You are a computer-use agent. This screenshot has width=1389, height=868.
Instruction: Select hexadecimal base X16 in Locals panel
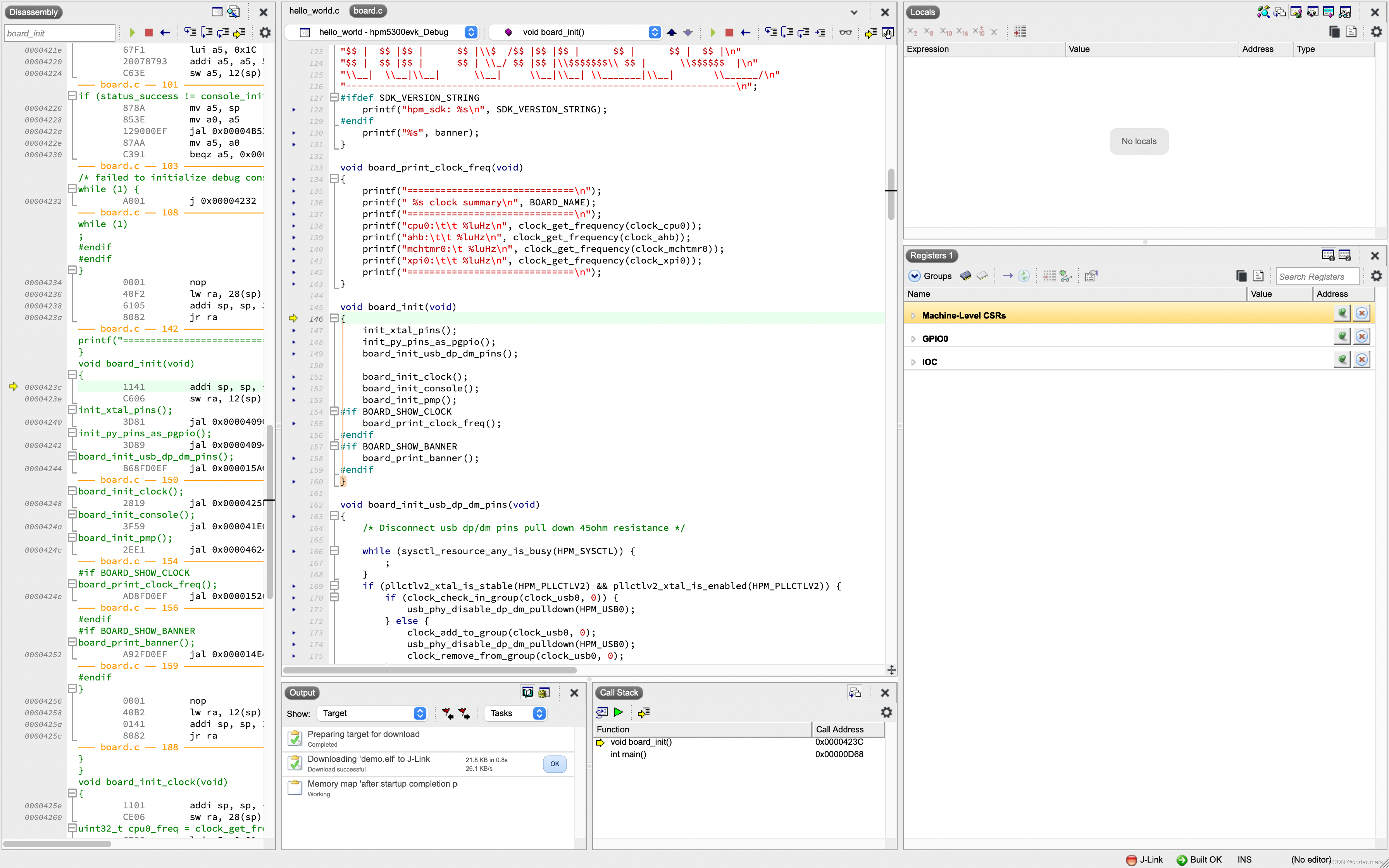962,31
